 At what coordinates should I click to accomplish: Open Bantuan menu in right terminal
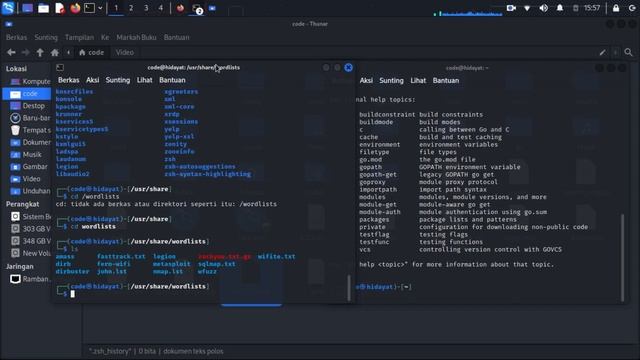(x=446, y=80)
